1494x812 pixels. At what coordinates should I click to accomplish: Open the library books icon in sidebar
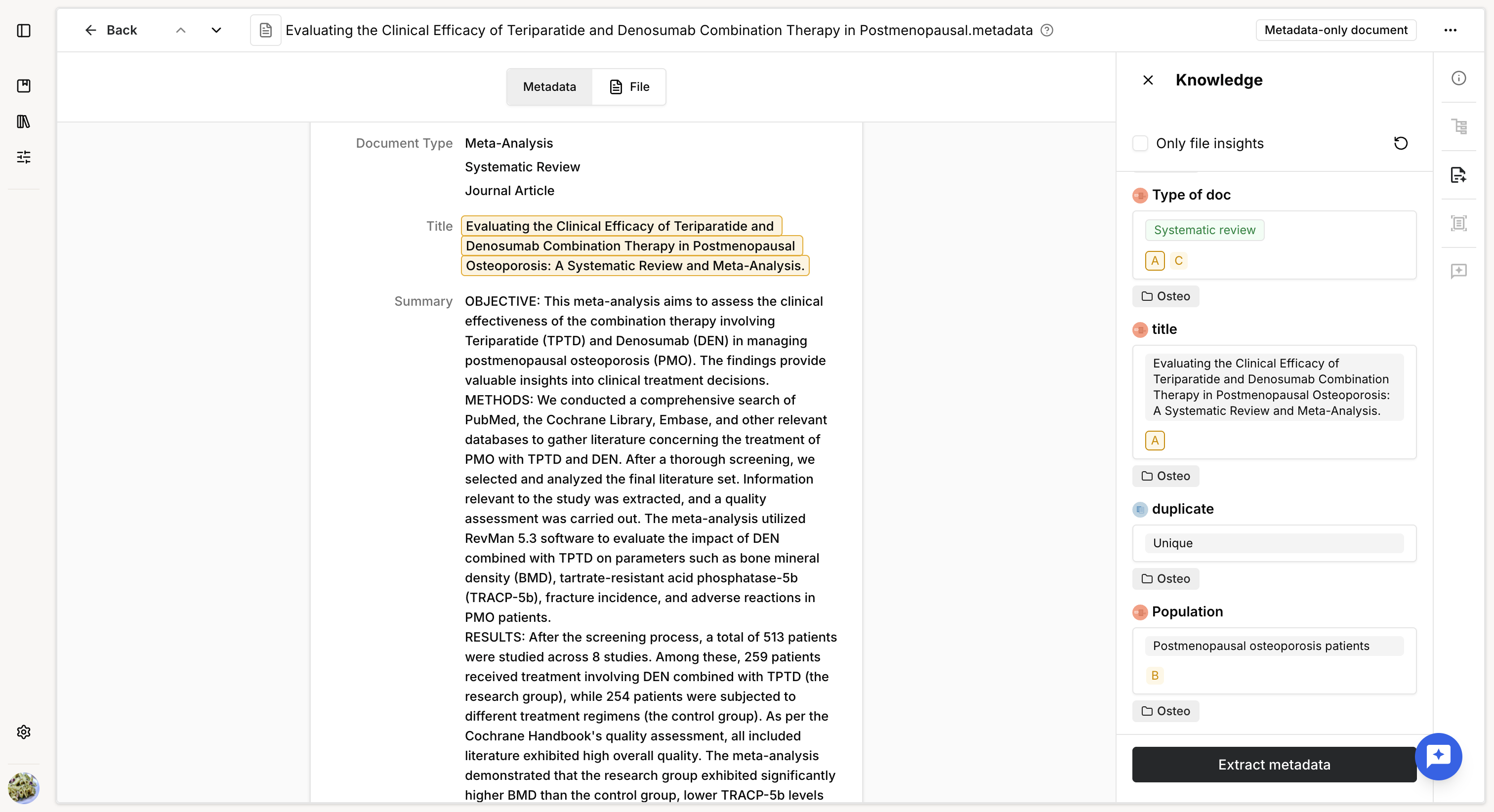24,121
